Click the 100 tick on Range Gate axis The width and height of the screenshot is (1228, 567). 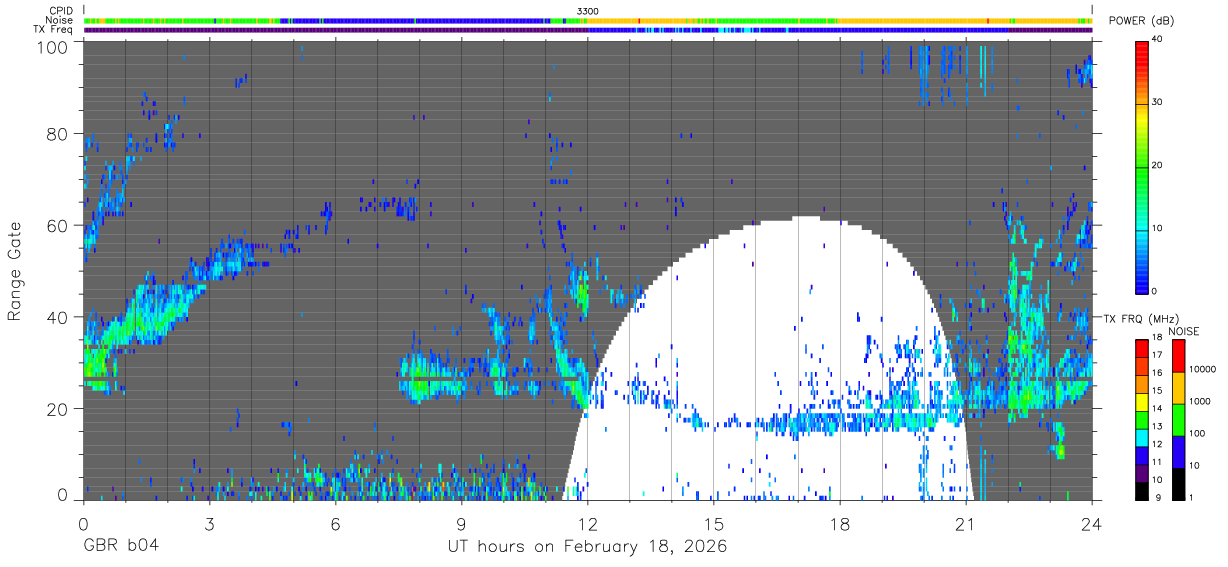pos(51,46)
